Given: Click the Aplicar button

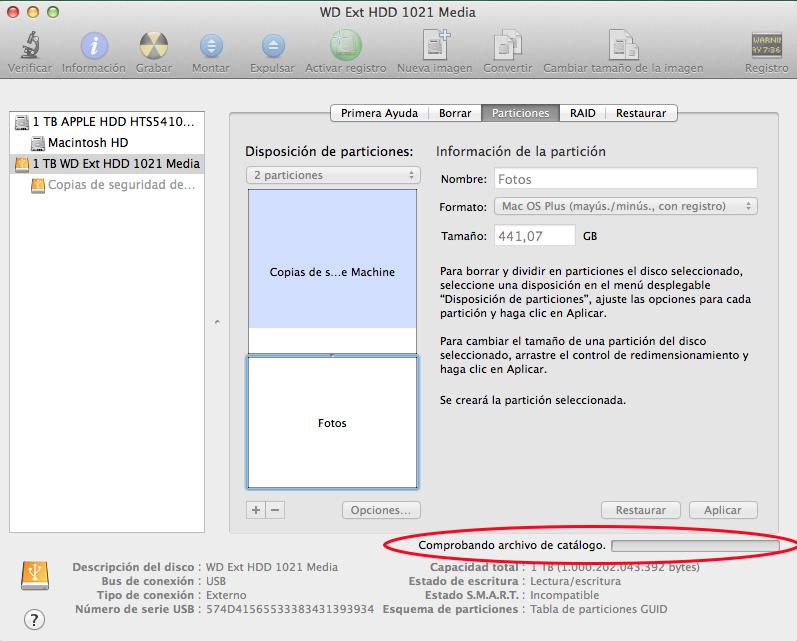Looking at the screenshot, I should [722, 510].
